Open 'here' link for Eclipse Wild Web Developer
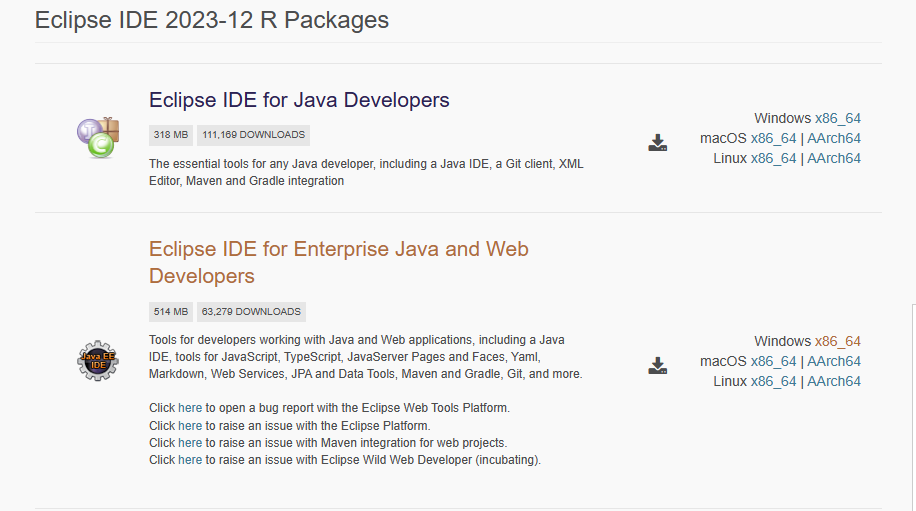 tap(190, 460)
